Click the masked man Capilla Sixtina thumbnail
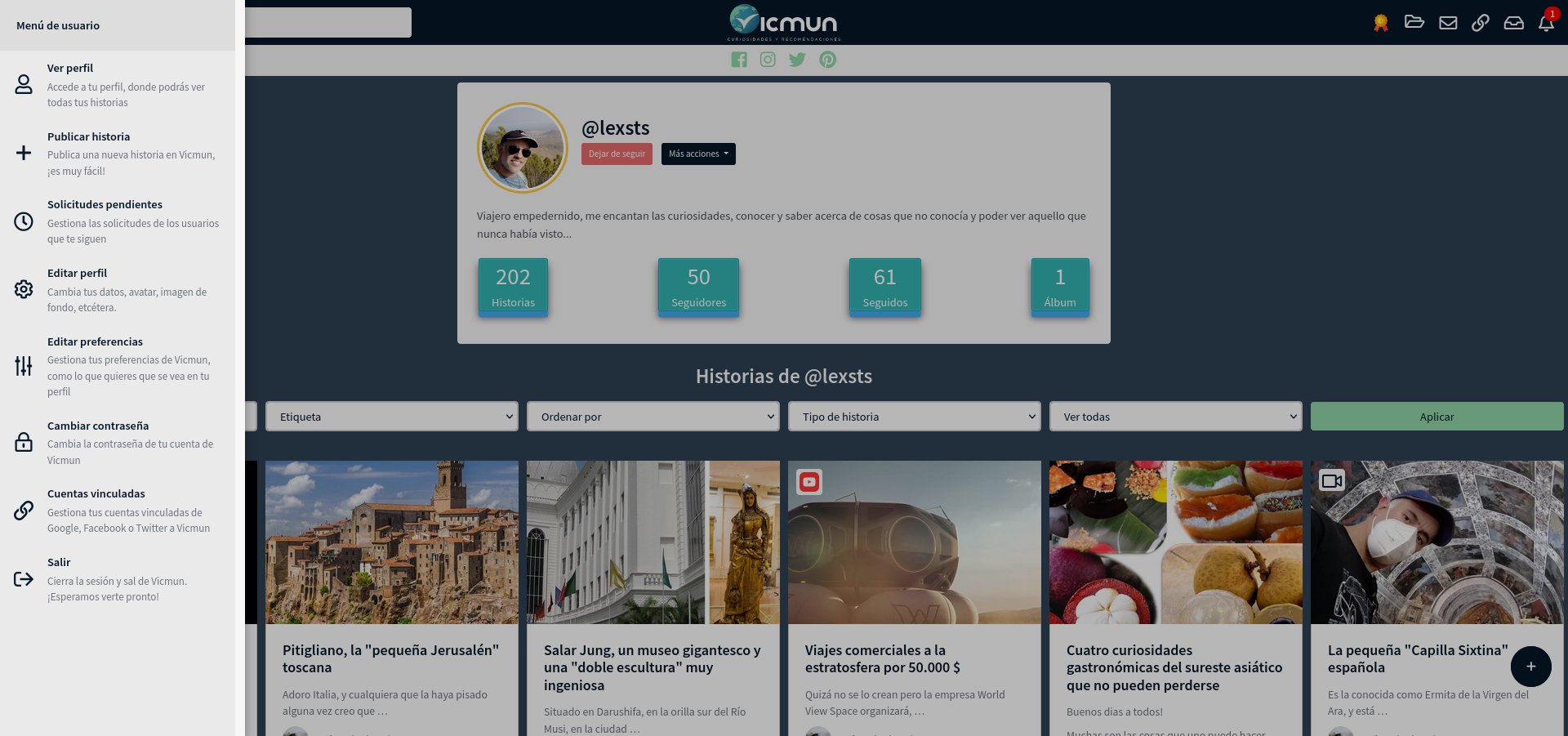The height and width of the screenshot is (736, 1568). [x=1437, y=542]
